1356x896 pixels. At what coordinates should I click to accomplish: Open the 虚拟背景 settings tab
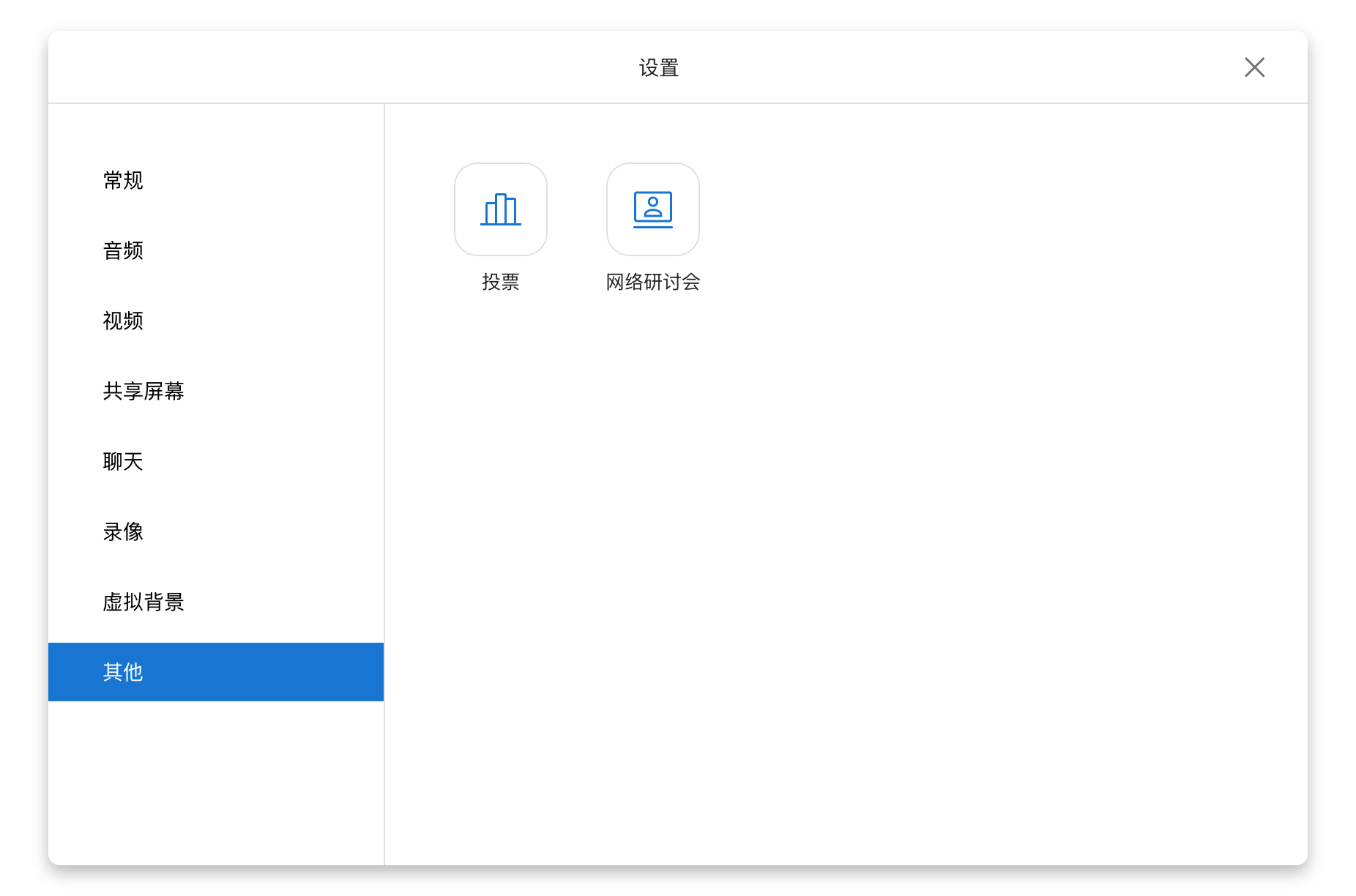[x=144, y=602]
